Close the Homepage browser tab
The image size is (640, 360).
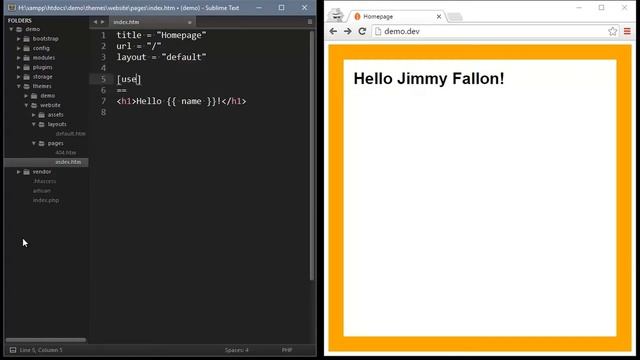tap(439, 17)
